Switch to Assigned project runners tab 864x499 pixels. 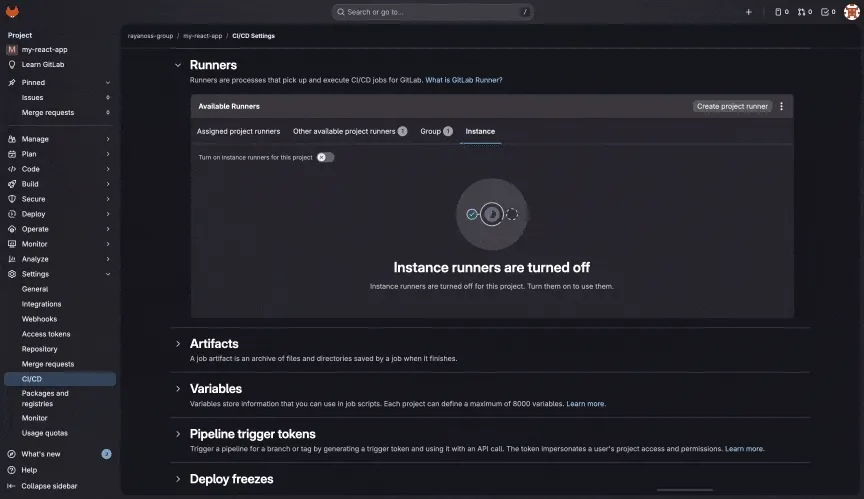(238, 131)
